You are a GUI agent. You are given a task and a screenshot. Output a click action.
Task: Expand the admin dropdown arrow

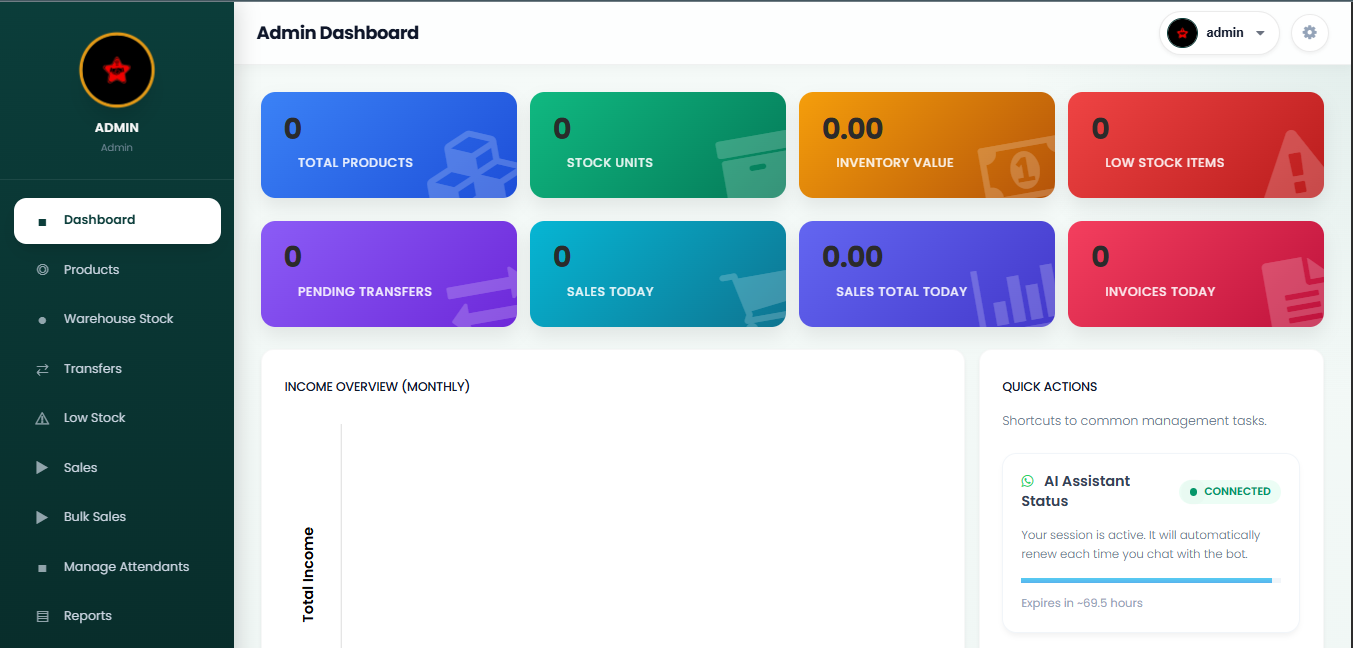1260,33
